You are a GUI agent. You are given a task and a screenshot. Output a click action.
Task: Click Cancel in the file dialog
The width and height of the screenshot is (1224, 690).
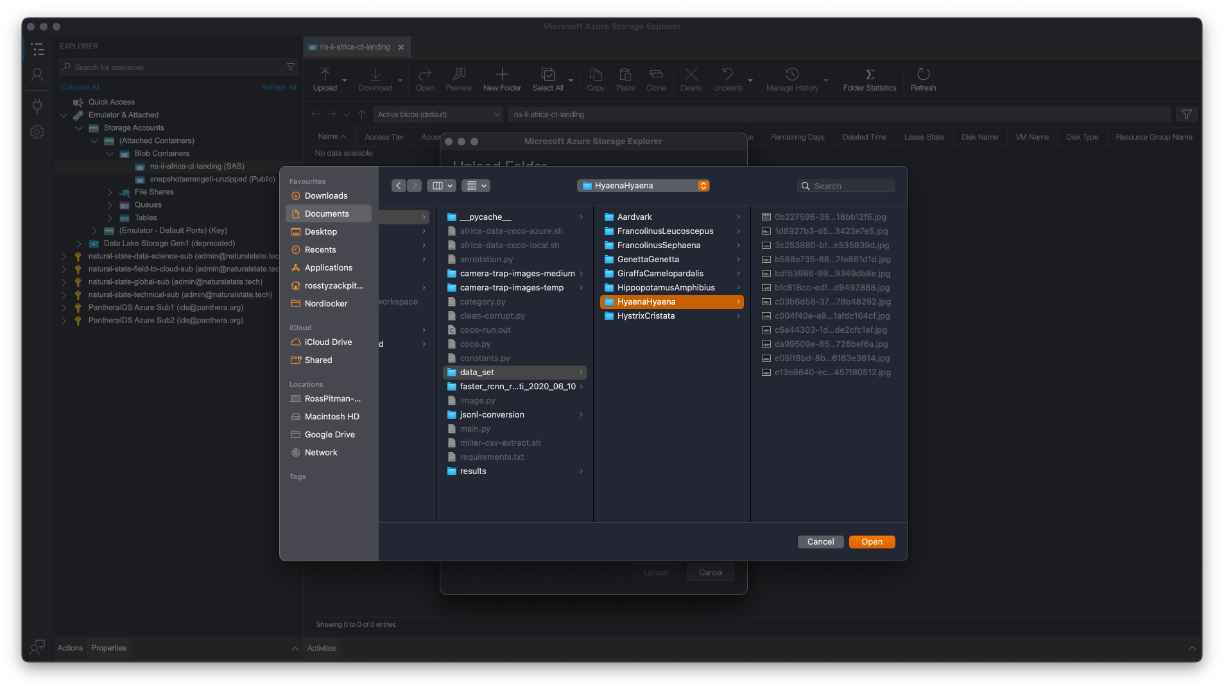820,542
